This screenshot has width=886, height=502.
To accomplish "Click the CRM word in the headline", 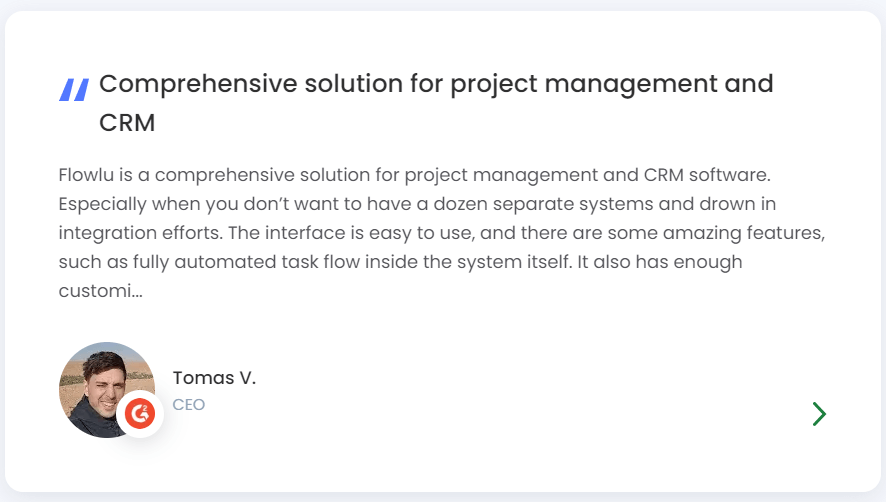I will 127,123.
